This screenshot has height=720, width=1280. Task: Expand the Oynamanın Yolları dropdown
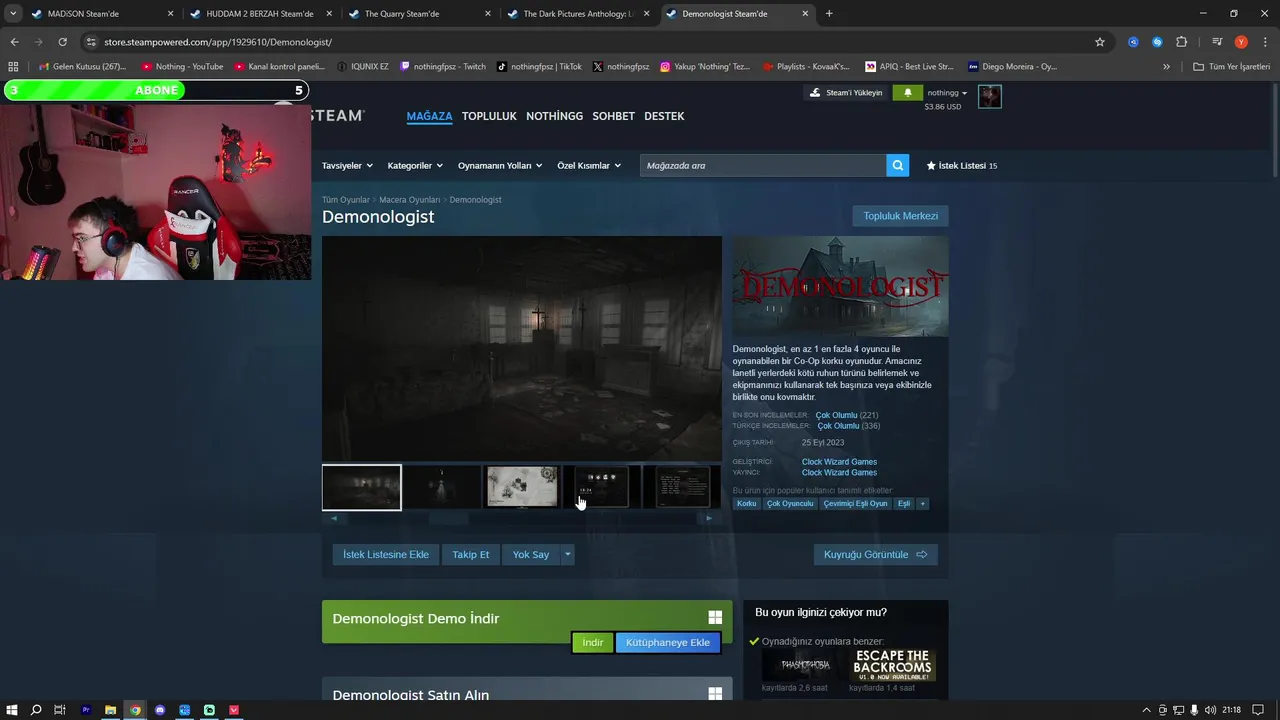point(500,165)
